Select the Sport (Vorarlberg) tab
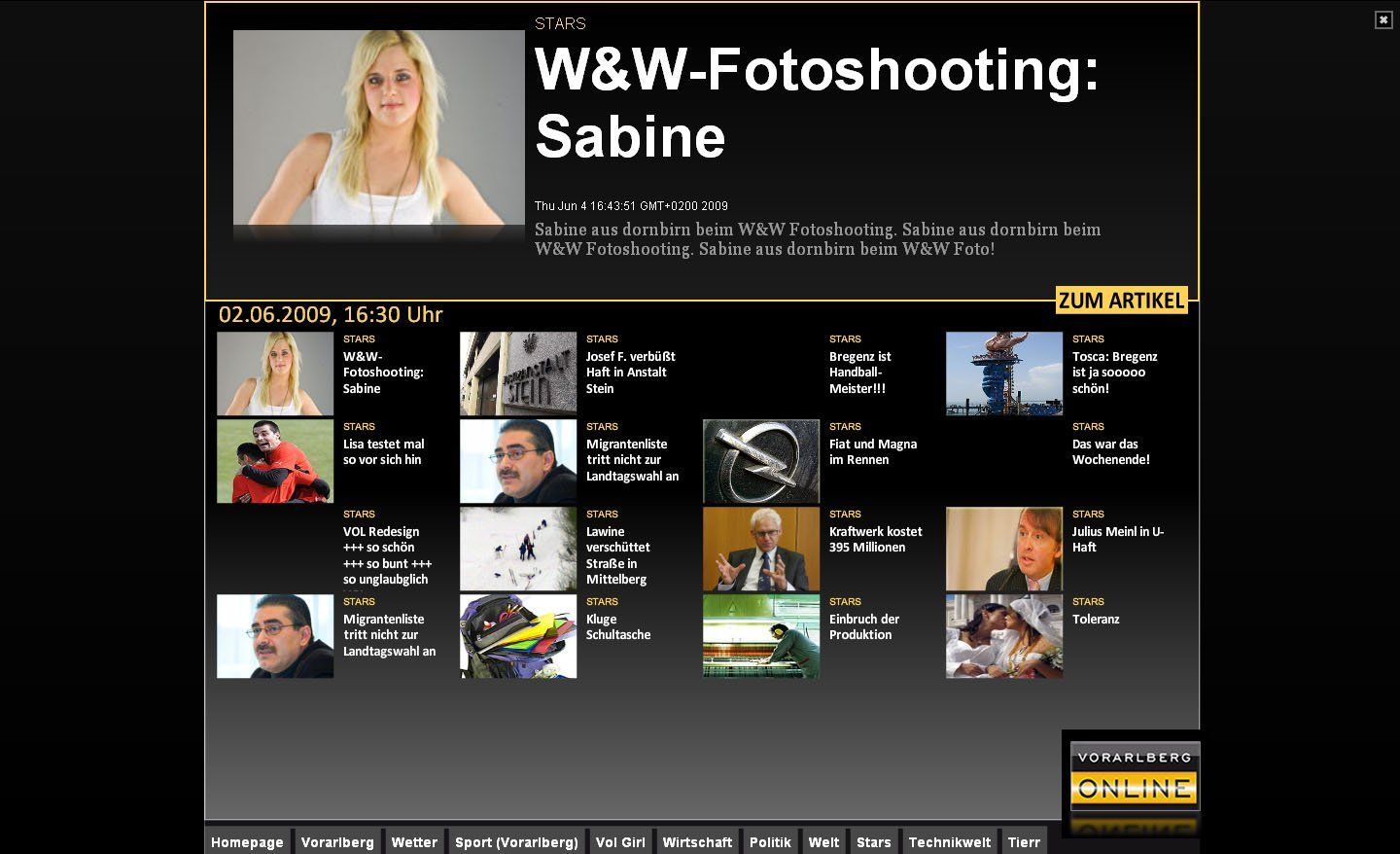The height and width of the screenshot is (854, 1400). tap(516, 842)
